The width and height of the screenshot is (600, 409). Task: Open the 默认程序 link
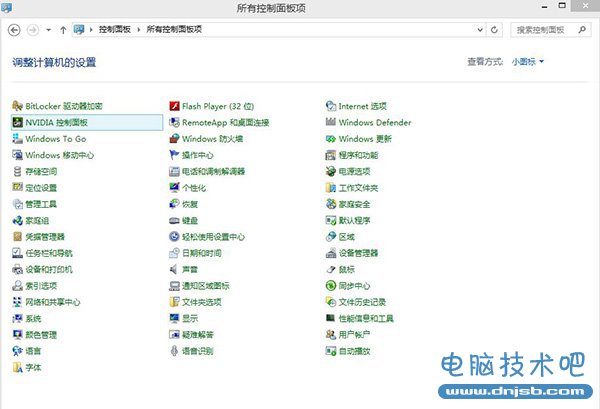(x=354, y=221)
